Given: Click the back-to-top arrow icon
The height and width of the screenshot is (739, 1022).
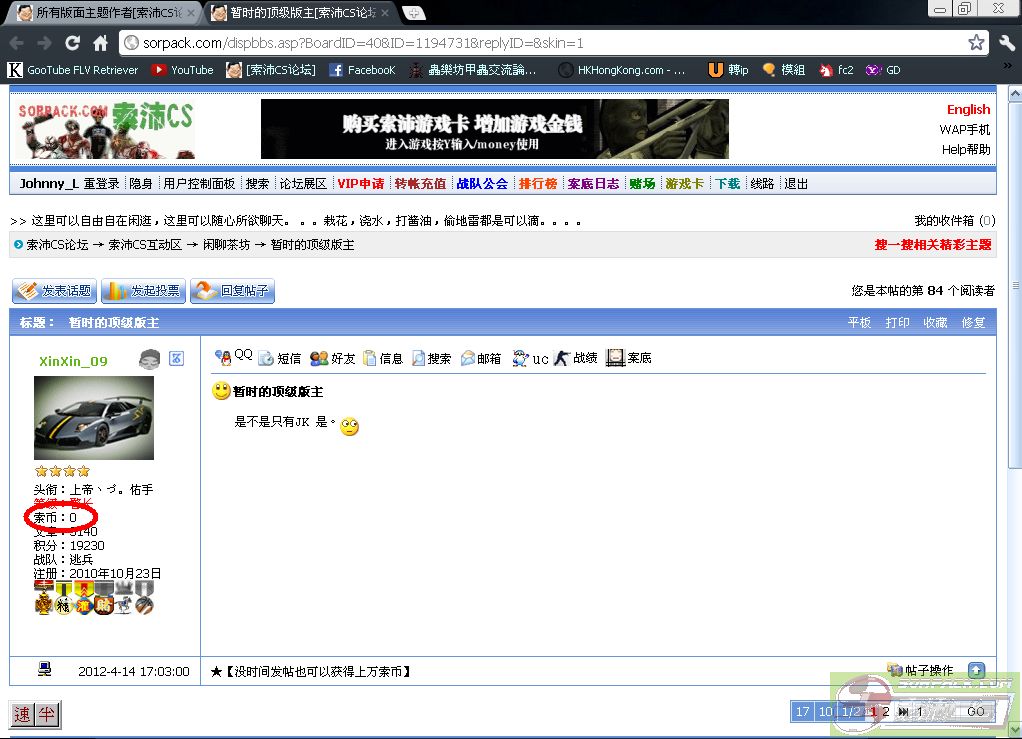Looking at the screenshot, I should 976,671.
